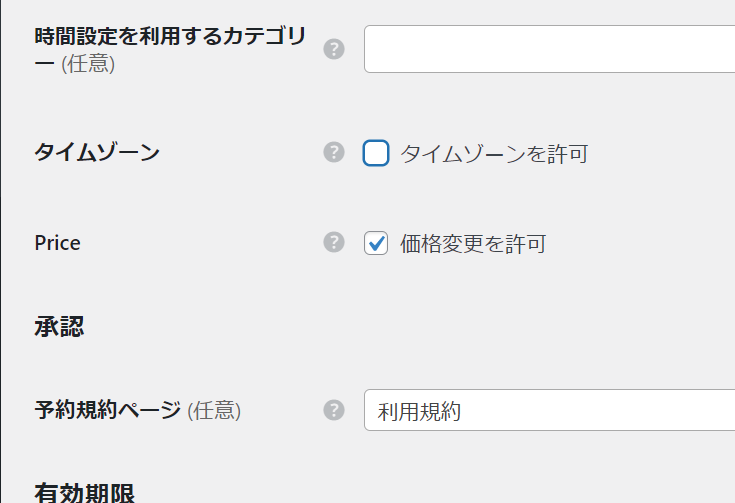This screenshot has height=503, width=735.
Task: Click the 予約規約ページ setting label
Action: 107,410
